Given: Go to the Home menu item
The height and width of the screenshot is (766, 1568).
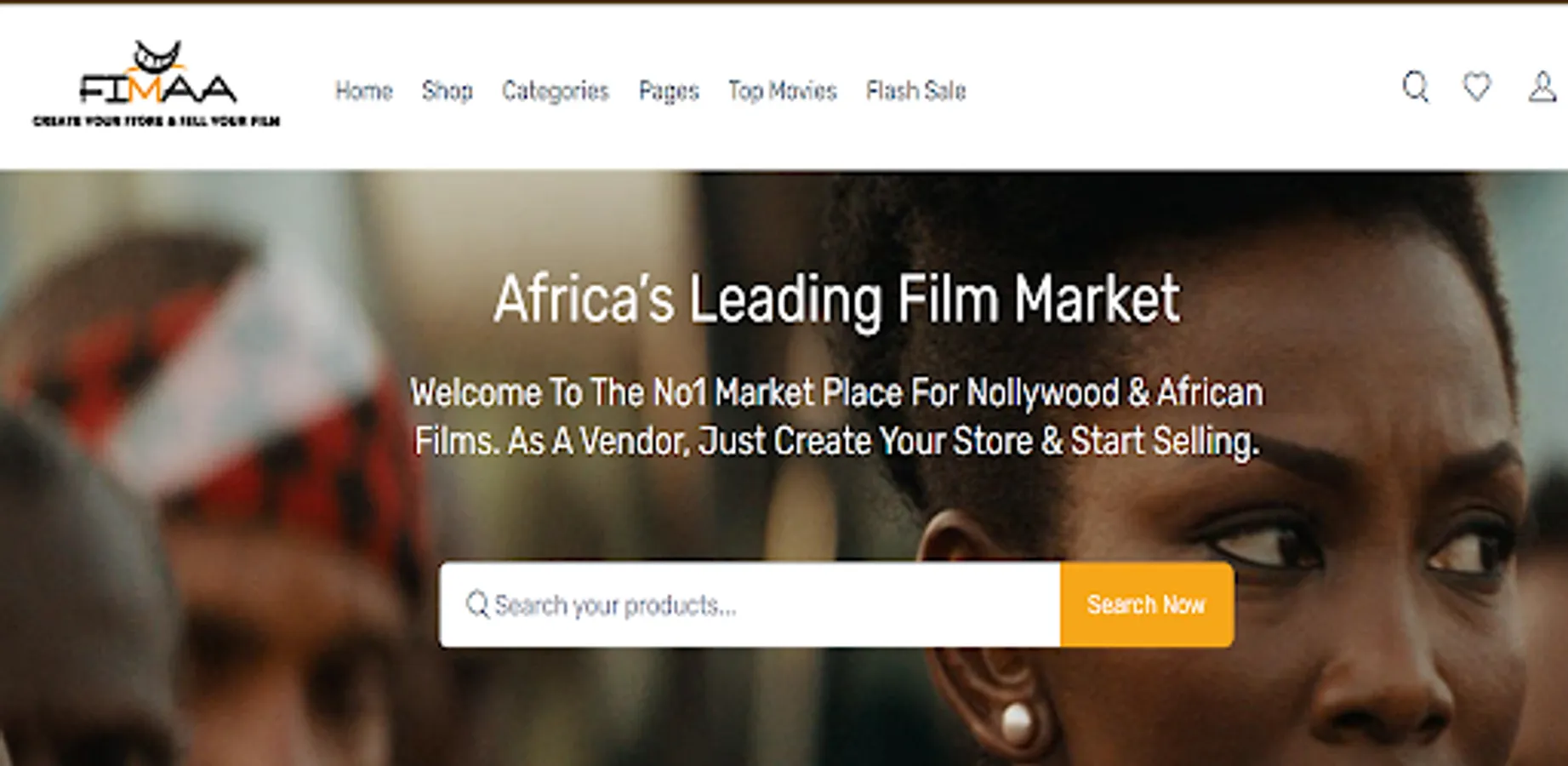Looking at the screenshot, I should pos(363,90).
